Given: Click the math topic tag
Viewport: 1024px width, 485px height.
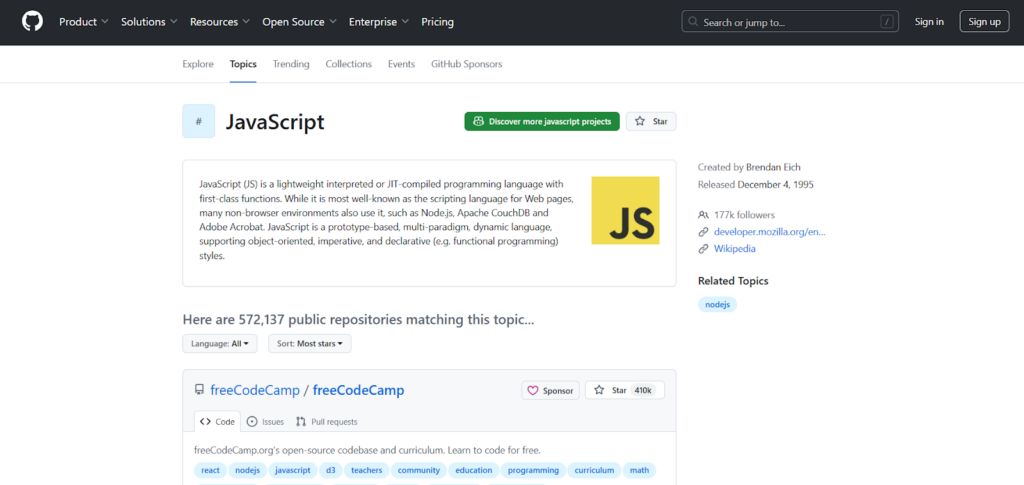Looking at the screenshot, I should [x=639, y=470].
